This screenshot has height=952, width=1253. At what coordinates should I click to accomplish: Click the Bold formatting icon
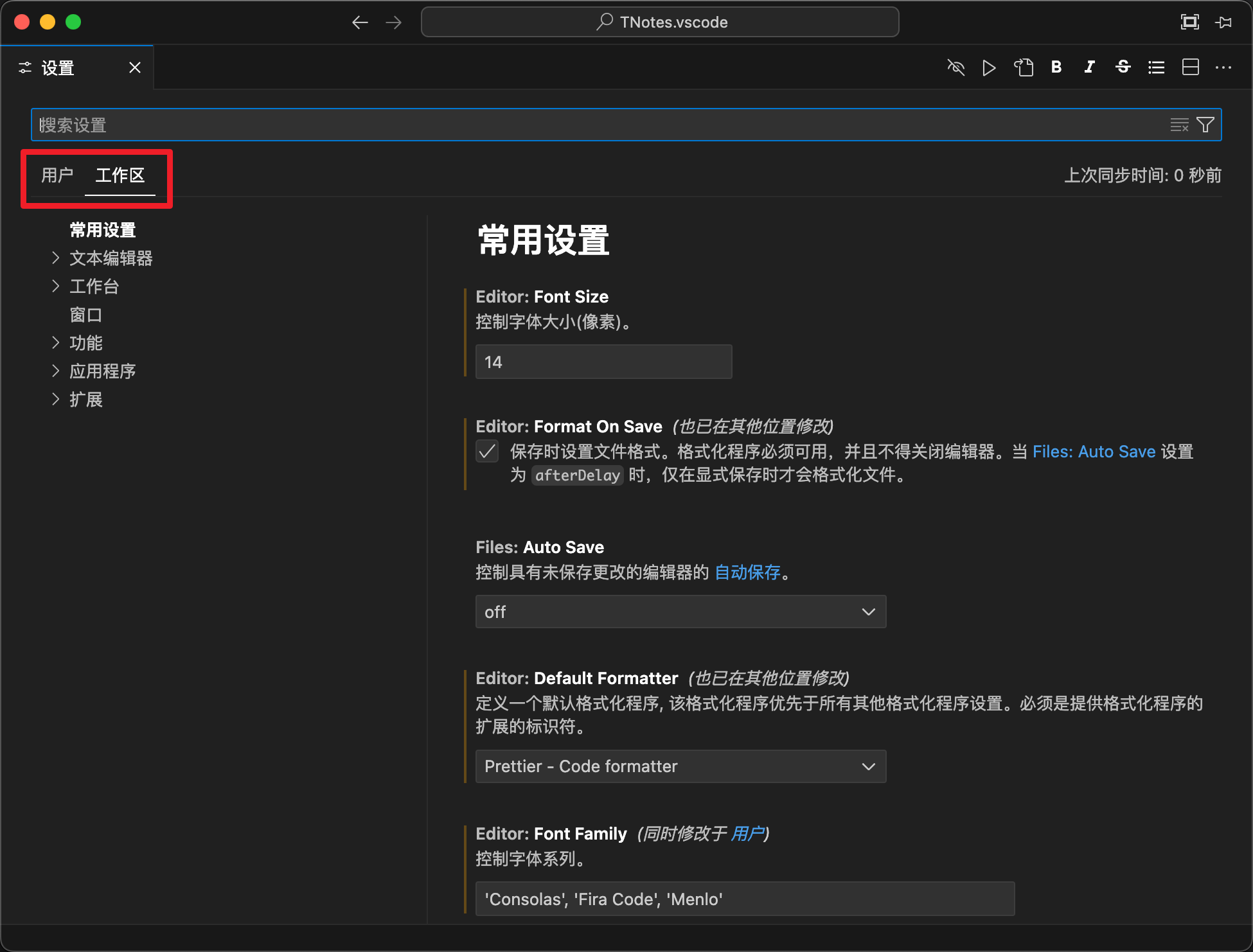click(1056, 67)
